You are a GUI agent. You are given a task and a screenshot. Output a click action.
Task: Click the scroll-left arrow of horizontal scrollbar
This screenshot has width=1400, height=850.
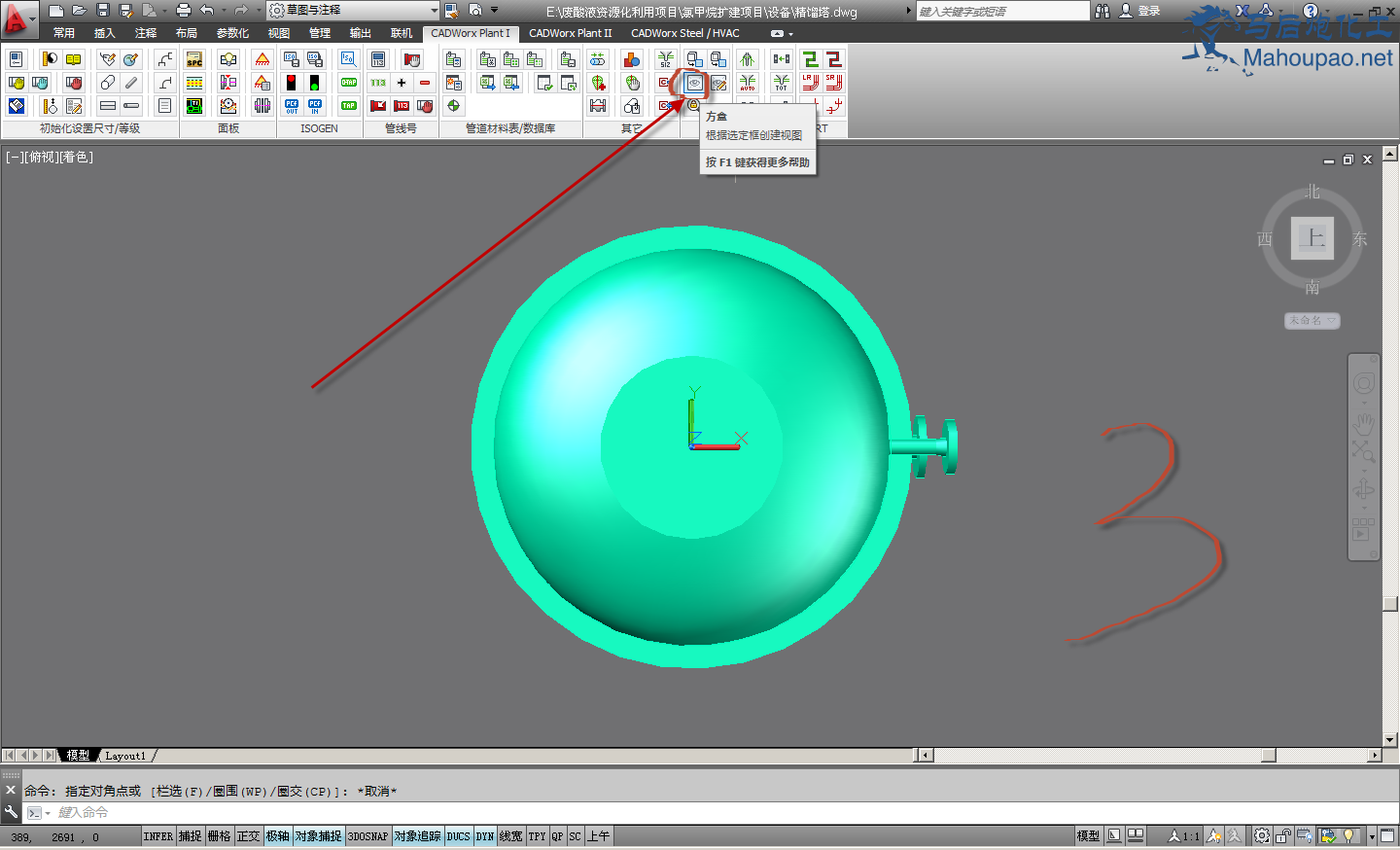925,756
